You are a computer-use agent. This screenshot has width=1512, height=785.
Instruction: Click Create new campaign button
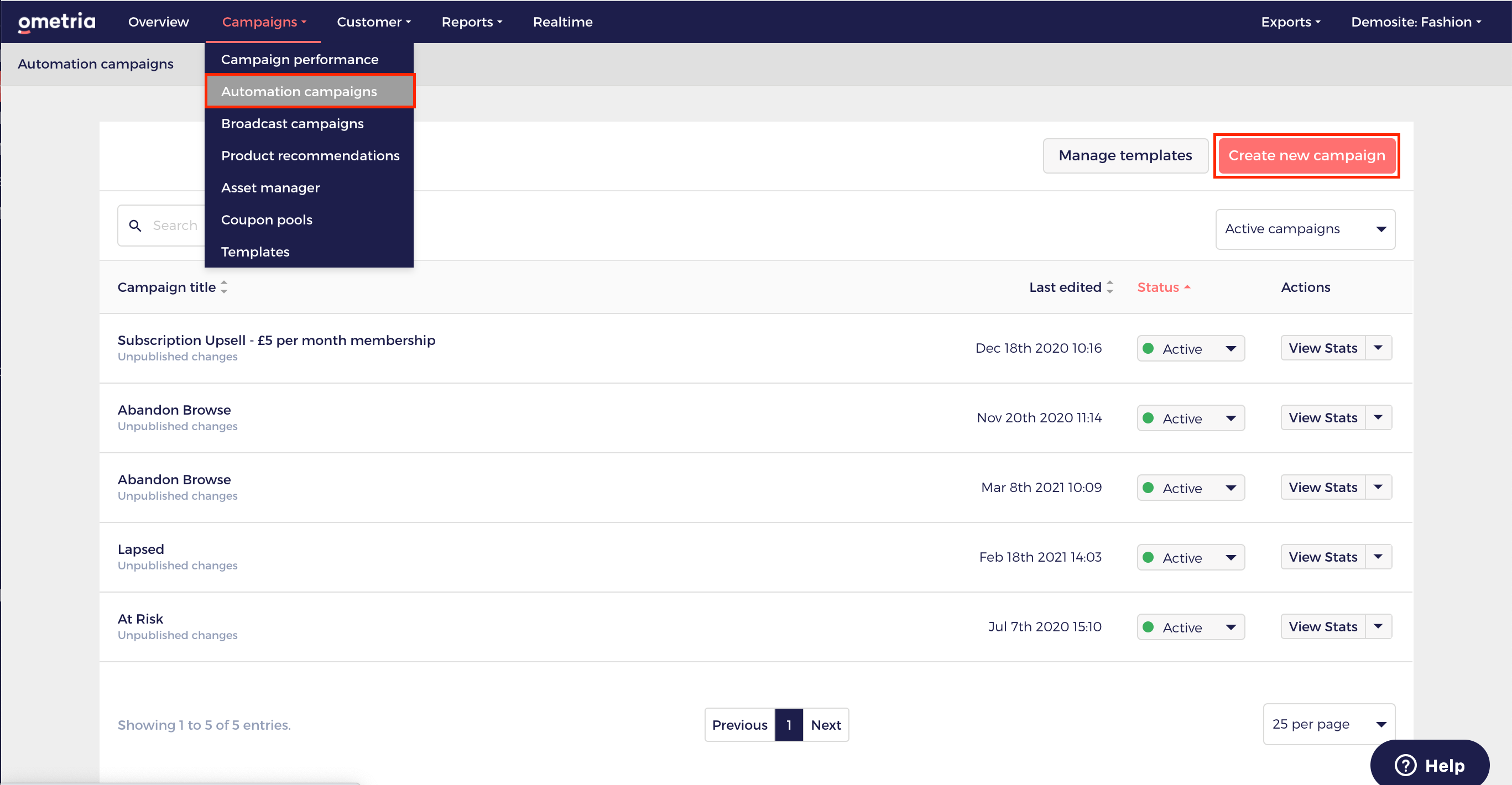coord(1306,155)
